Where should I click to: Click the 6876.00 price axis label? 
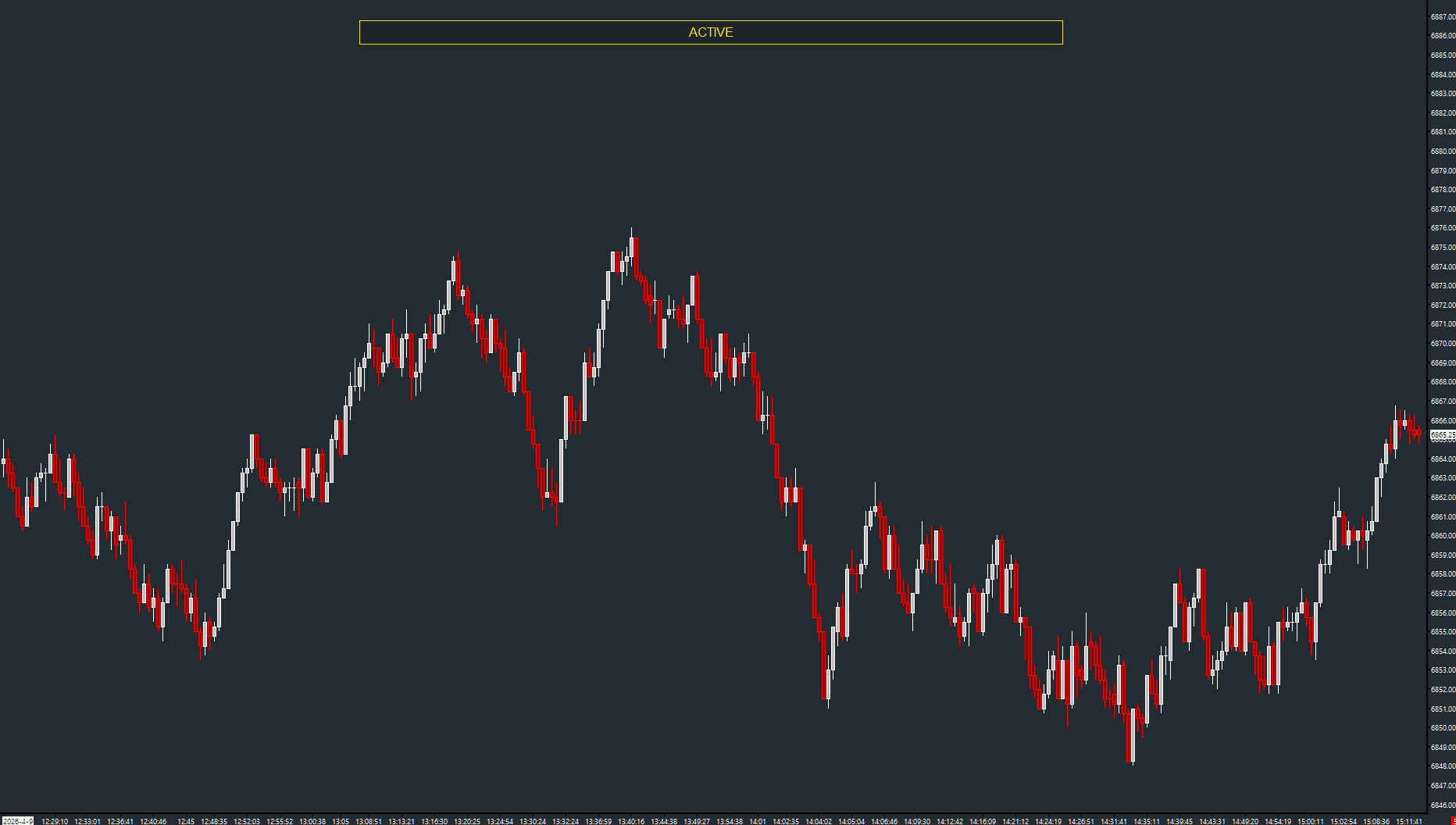pos(1443,228)
